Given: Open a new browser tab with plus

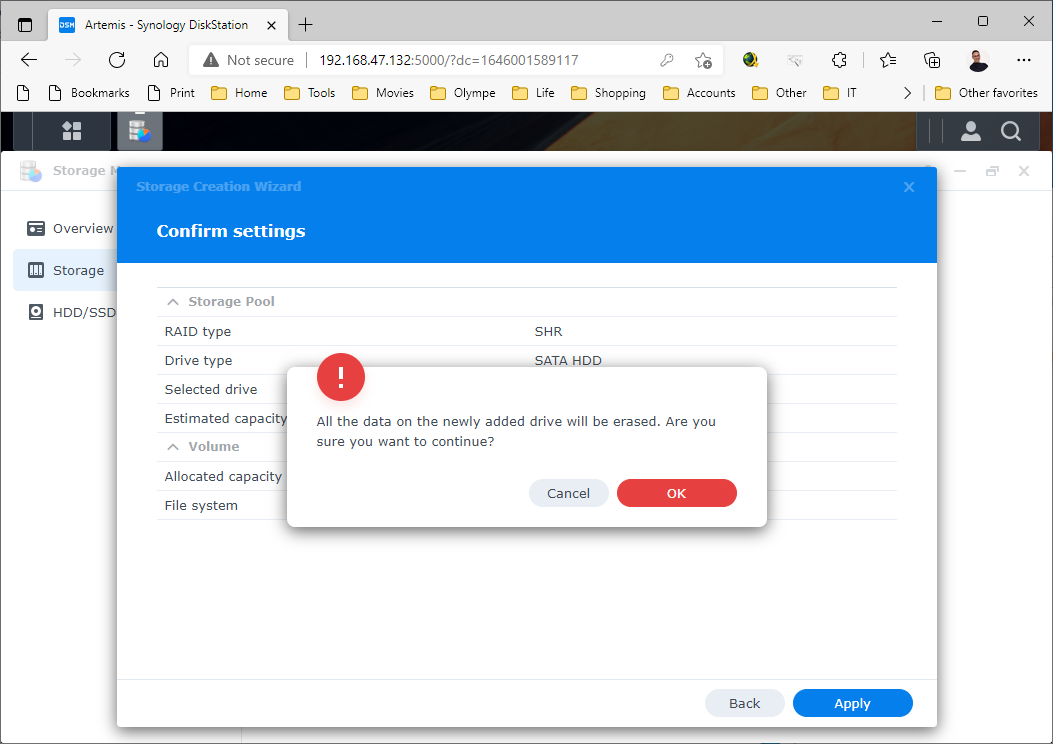Looking at the screenshot, I should coord(306,25).
